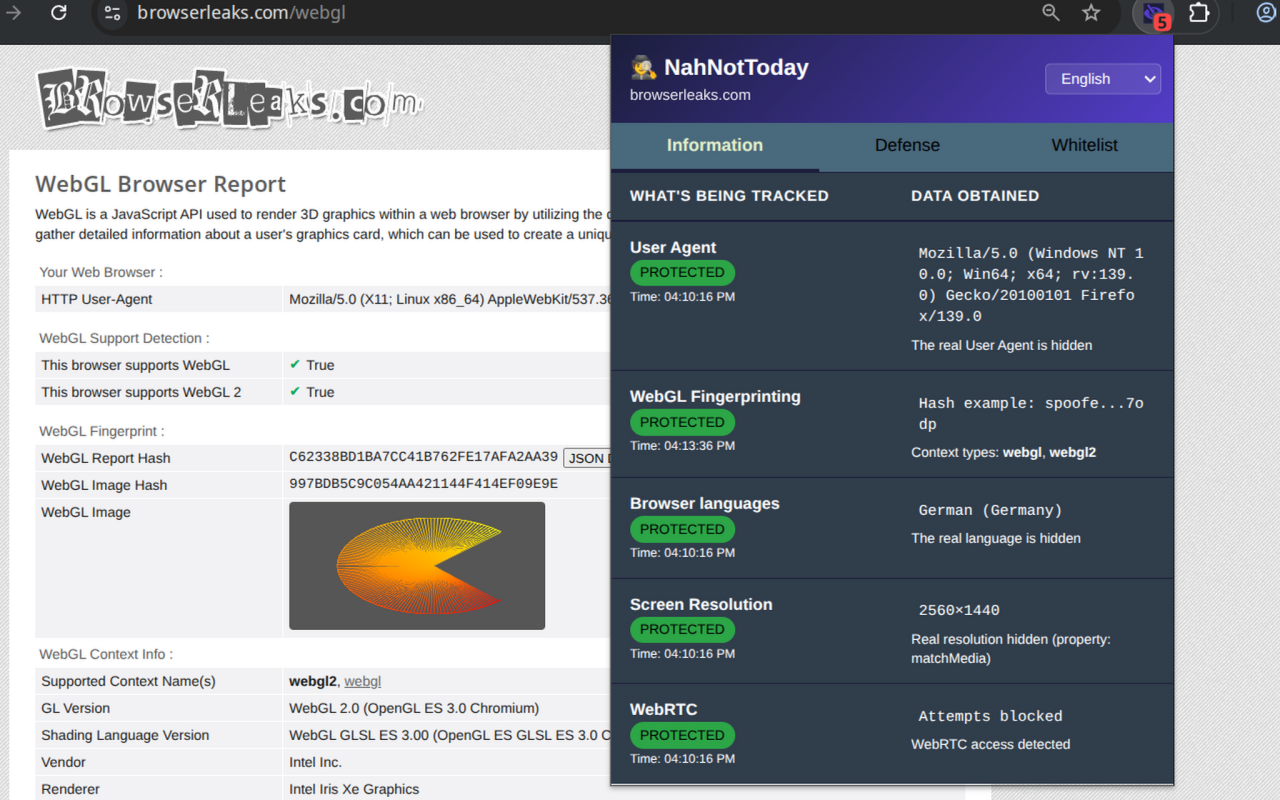This screenshot has height=800, width=1280.
Task: Click the "Time: 04:13:36 PM" timestamp
Action: (682, 446)
